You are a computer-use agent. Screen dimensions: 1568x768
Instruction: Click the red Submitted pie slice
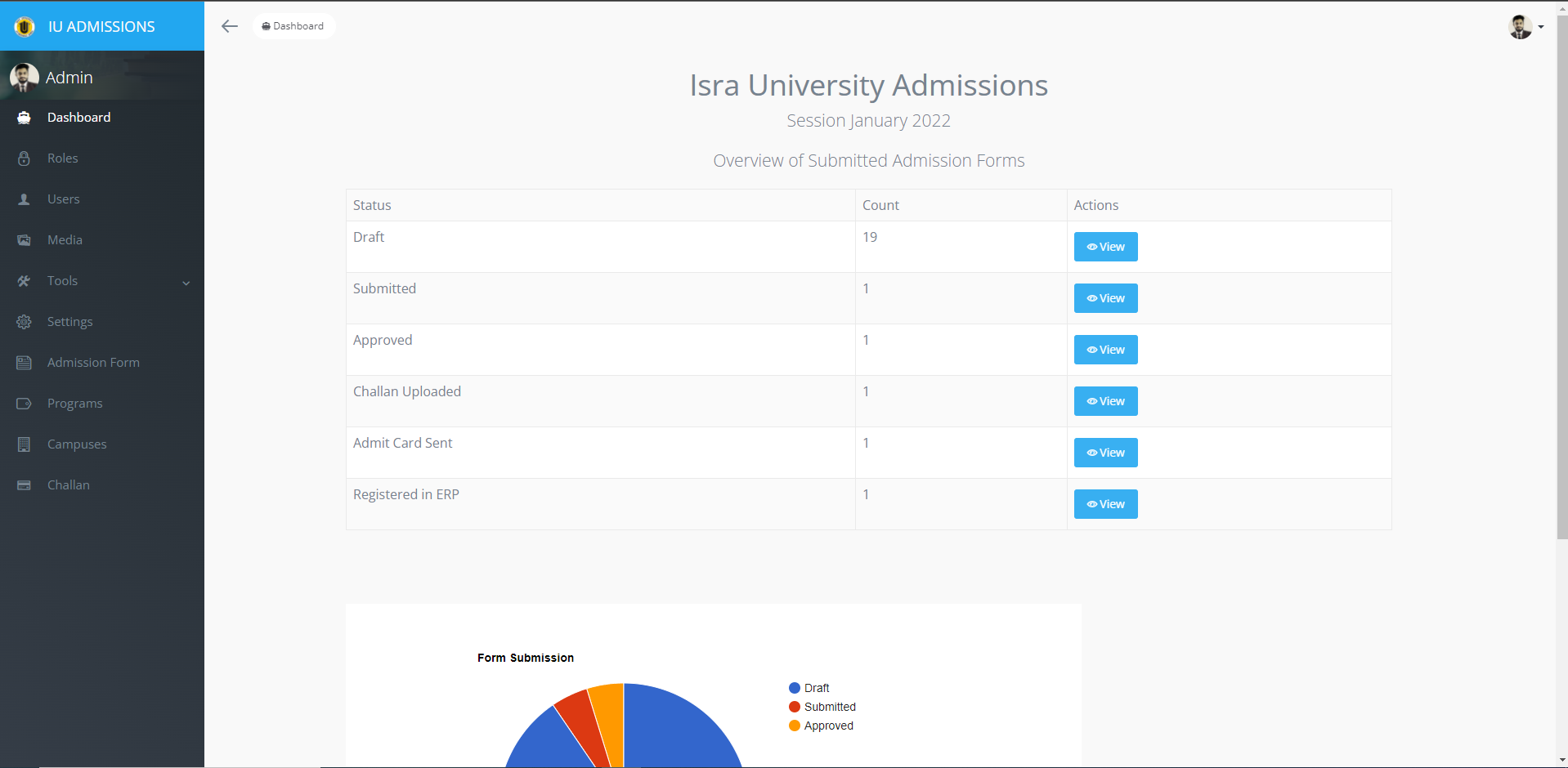click(587, 726)
